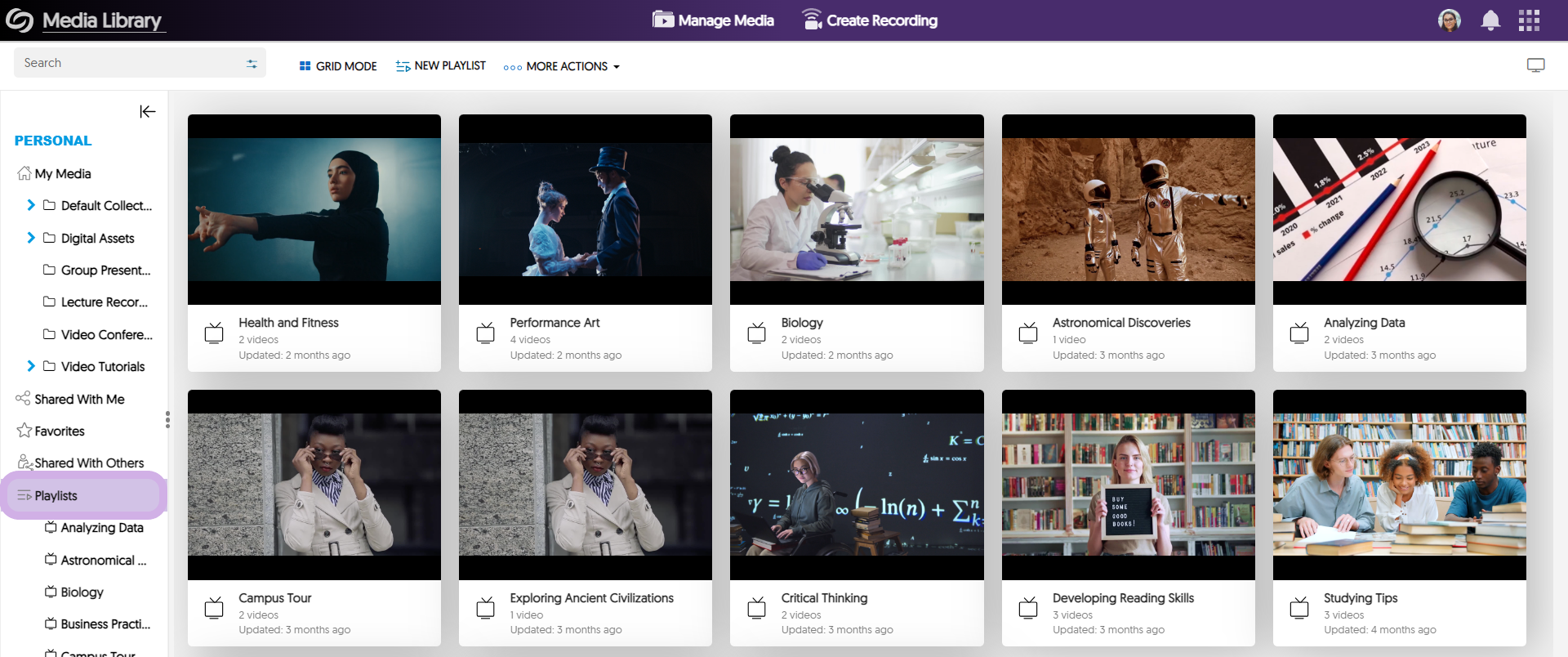This screenshot has width=1568, height=657.
Task: Click the notifications bell icon
Action: (1490, 20)
